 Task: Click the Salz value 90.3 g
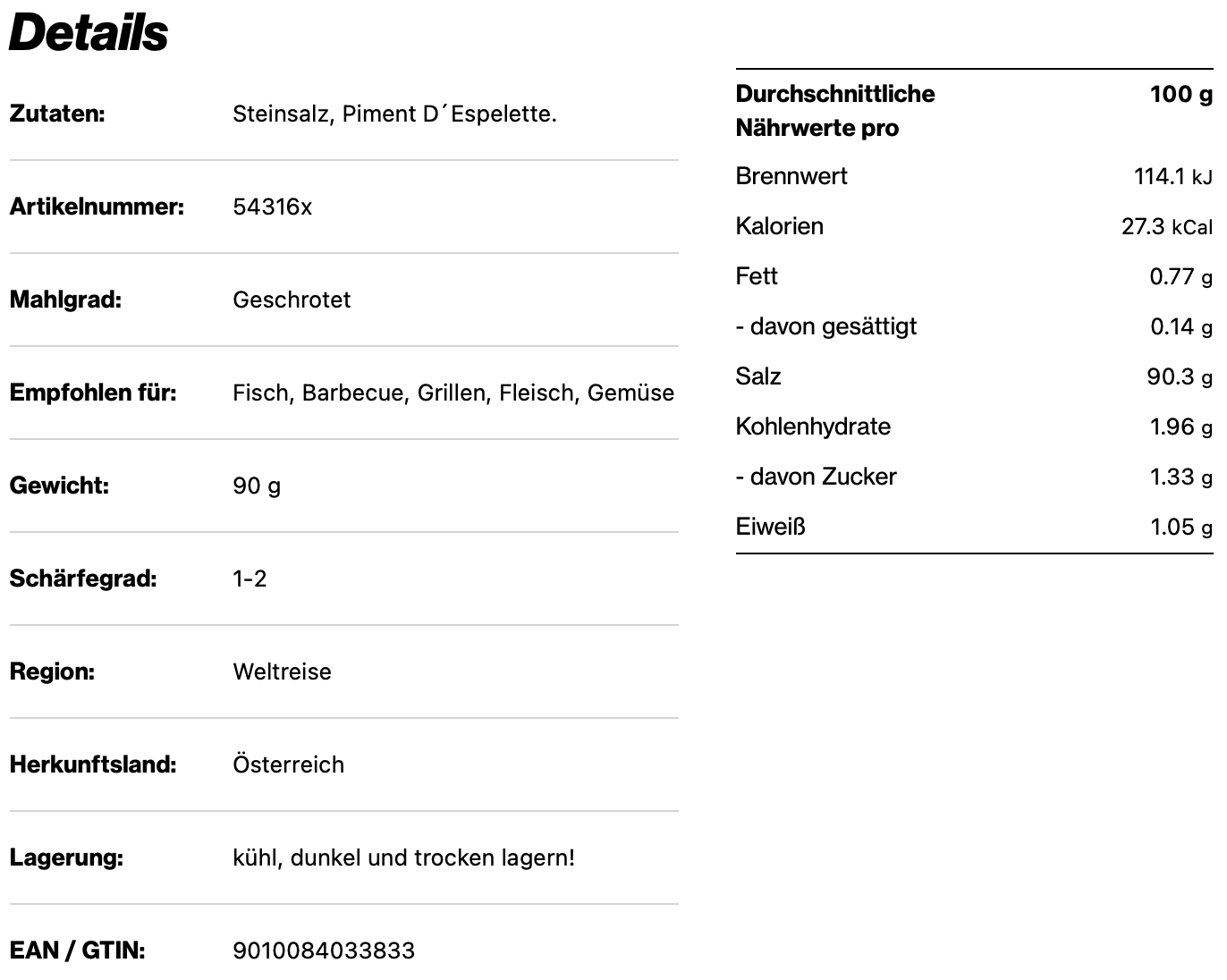pos(1179,376)
